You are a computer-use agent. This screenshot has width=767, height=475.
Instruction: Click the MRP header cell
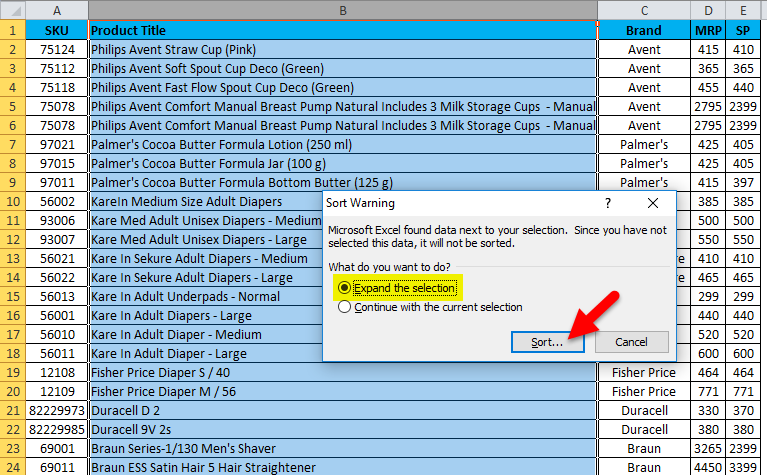pos(708,30)
